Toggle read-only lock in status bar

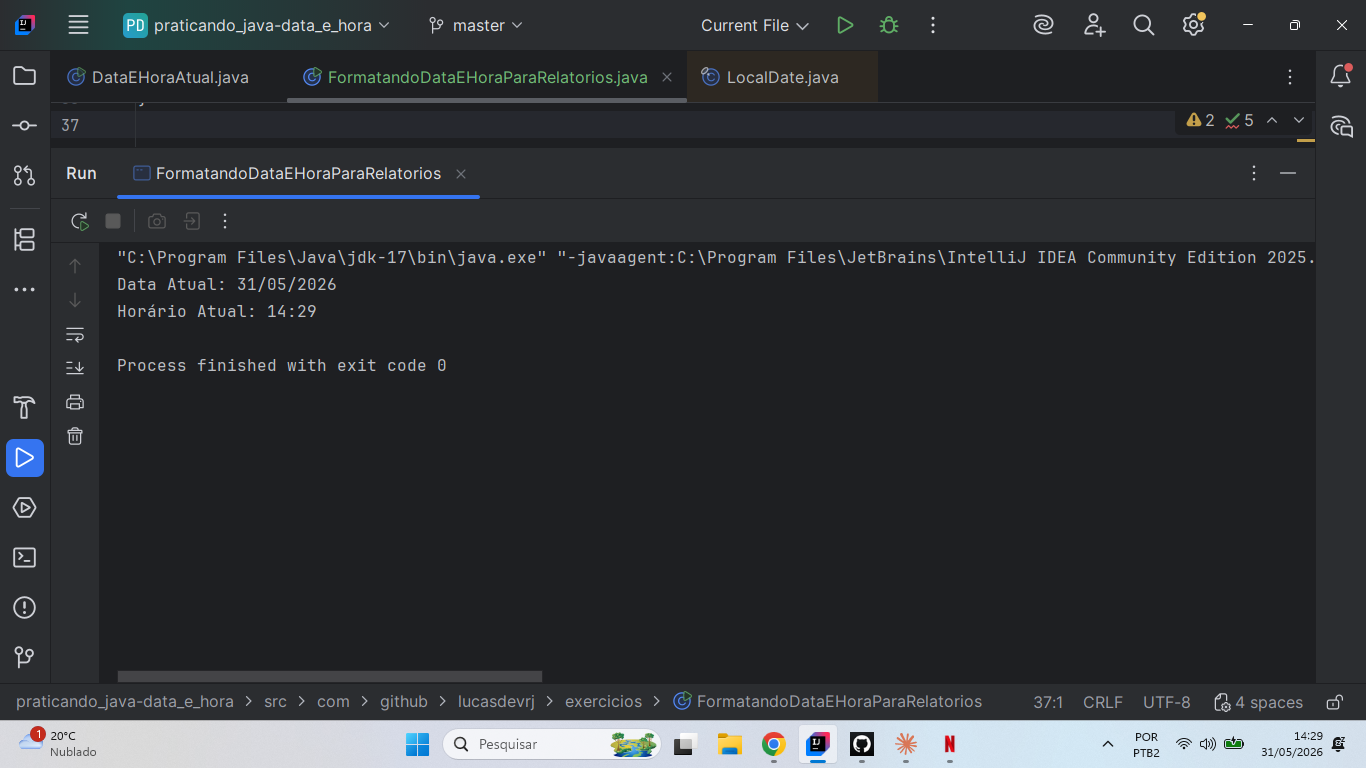1334,702
